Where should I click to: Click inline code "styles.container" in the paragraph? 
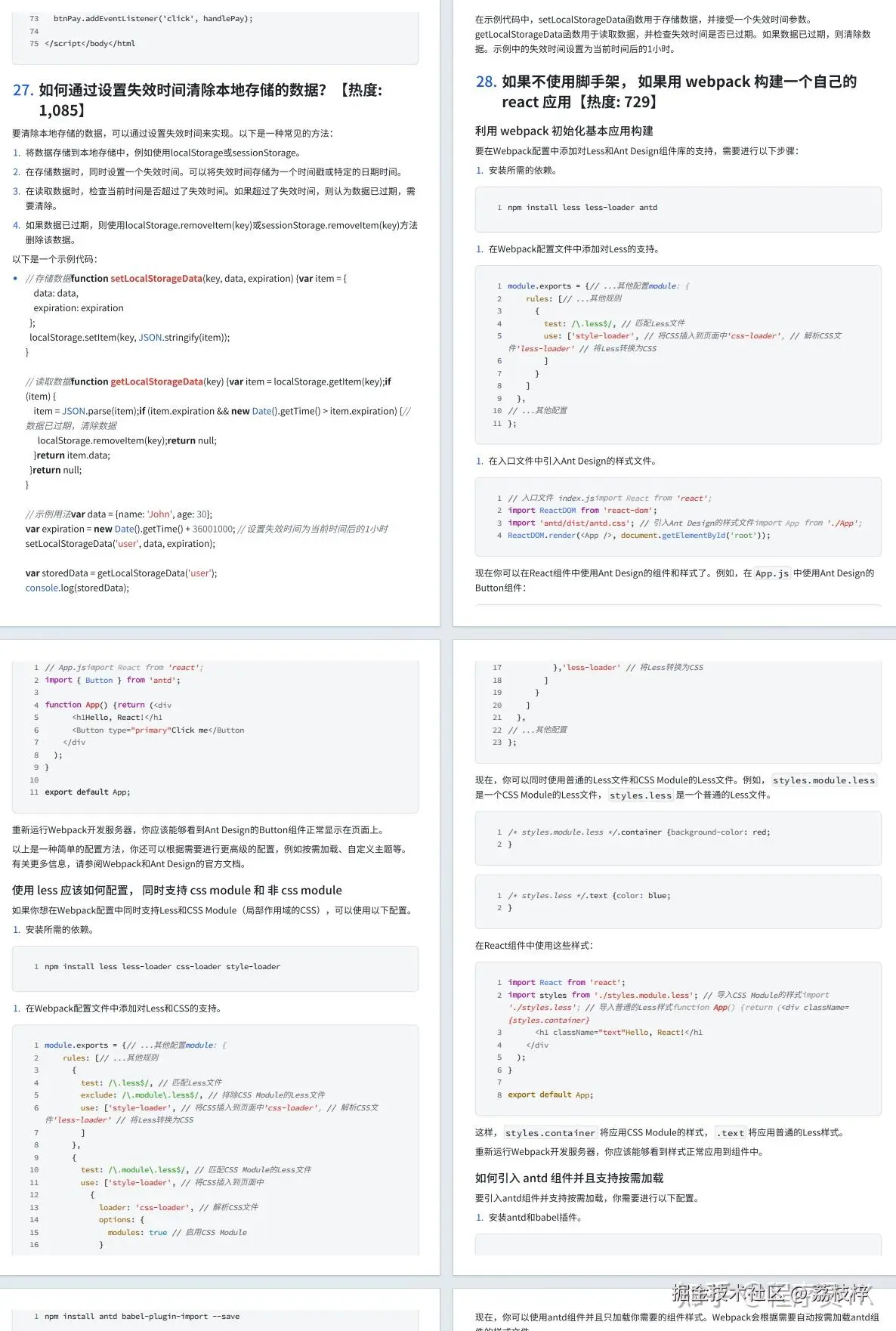click(550, 1133)
